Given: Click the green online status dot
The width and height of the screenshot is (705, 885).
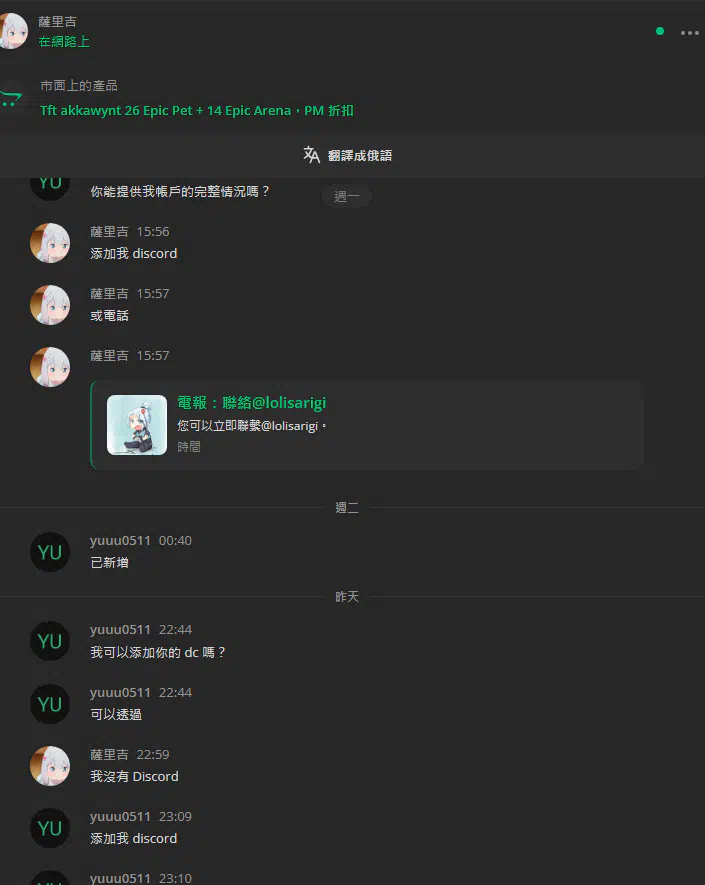Looking at the screenshot, I should (659, 32).
